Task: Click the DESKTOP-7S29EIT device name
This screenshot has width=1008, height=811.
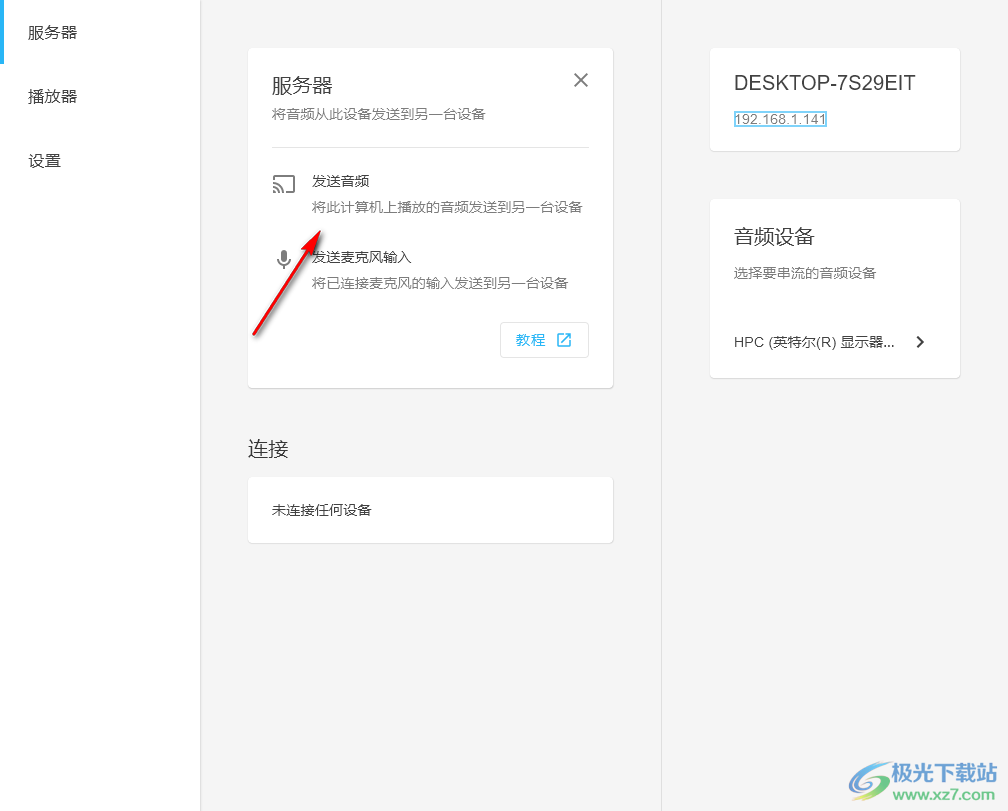Action: [824, 83]
